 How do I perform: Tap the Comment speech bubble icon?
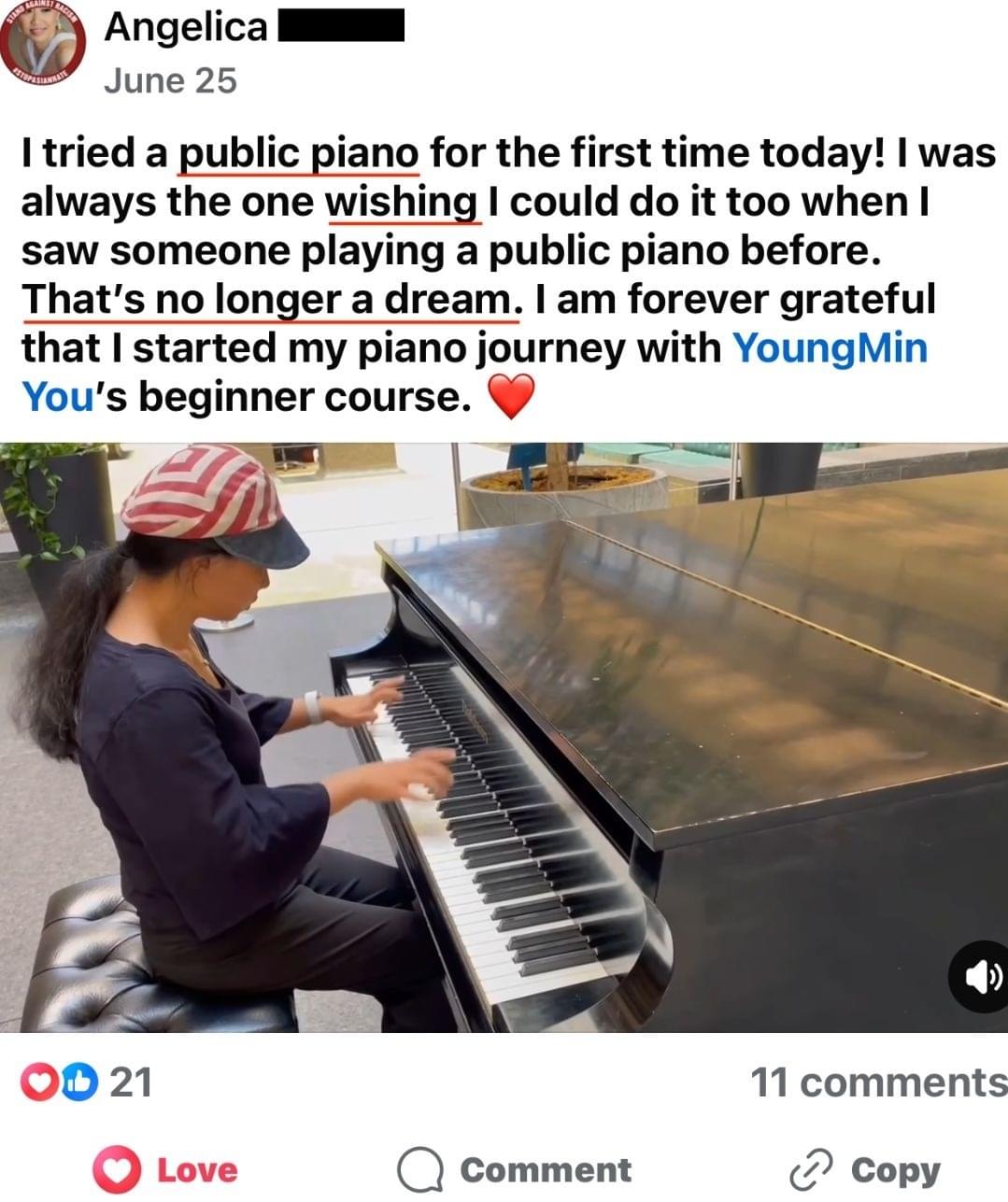tap(419, 1170)
